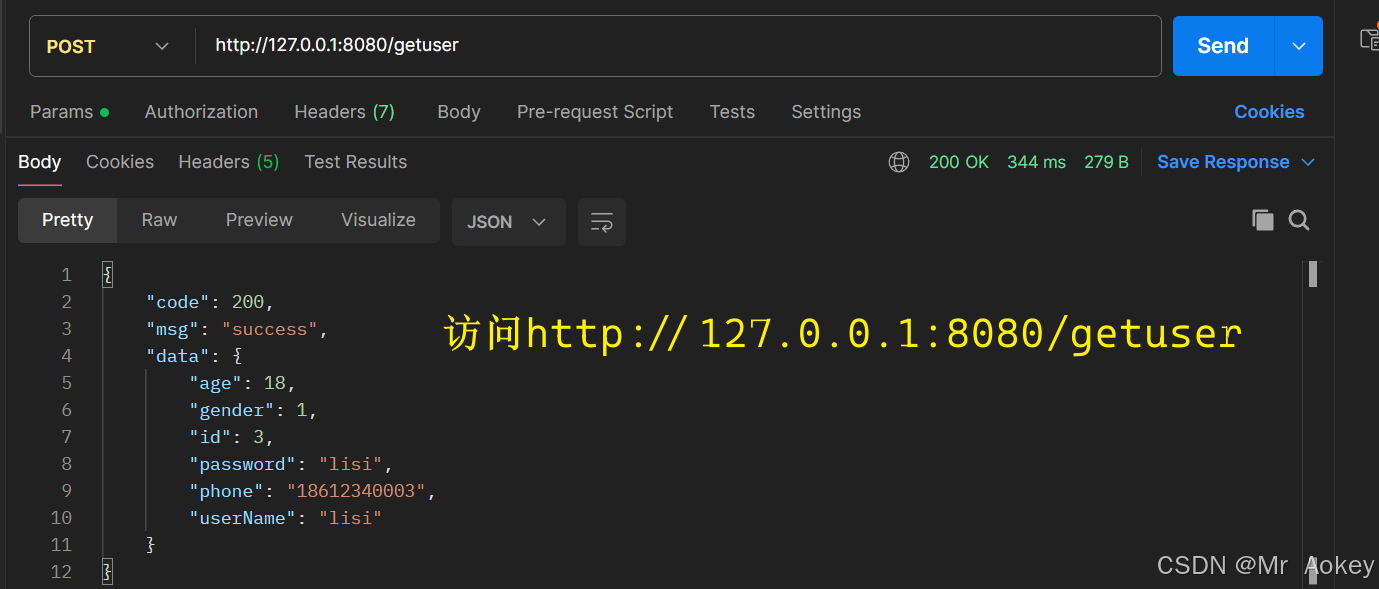Open the Settings tab

tap(826, 112)
